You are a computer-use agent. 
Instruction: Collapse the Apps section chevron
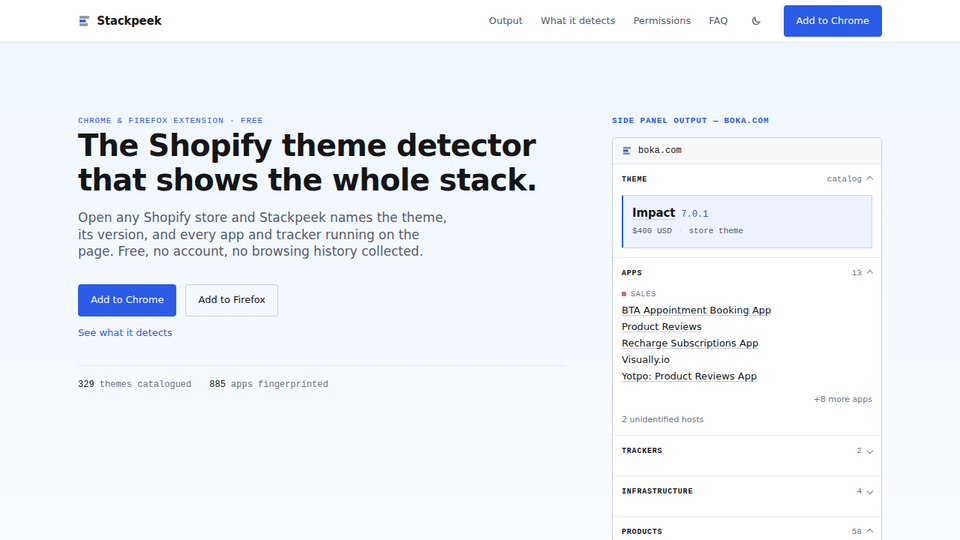[x=870, y=272]
